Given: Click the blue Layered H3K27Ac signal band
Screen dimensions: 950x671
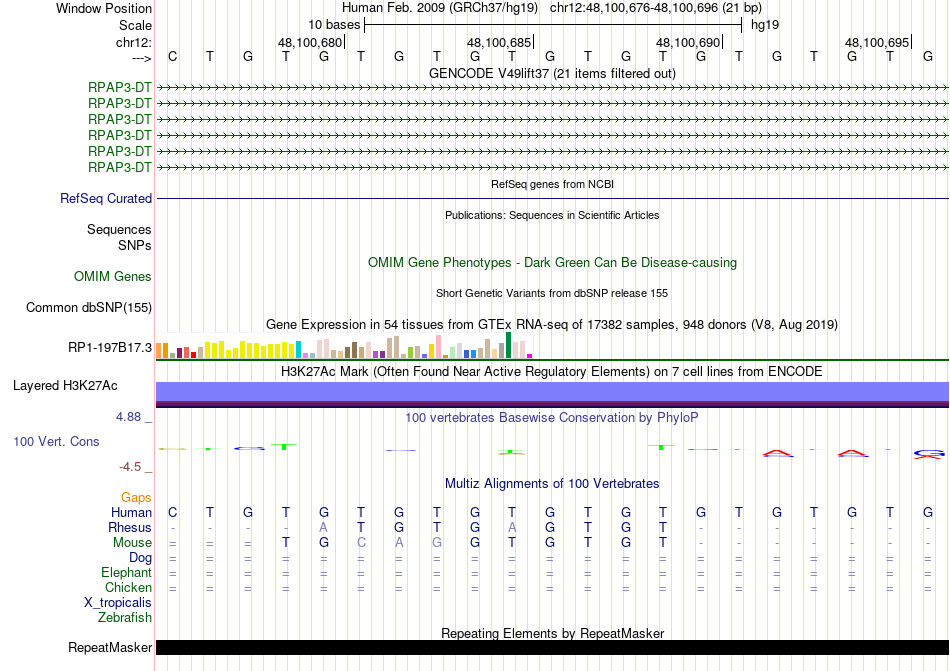Looking at the screenshot, I should coord(552,391).
